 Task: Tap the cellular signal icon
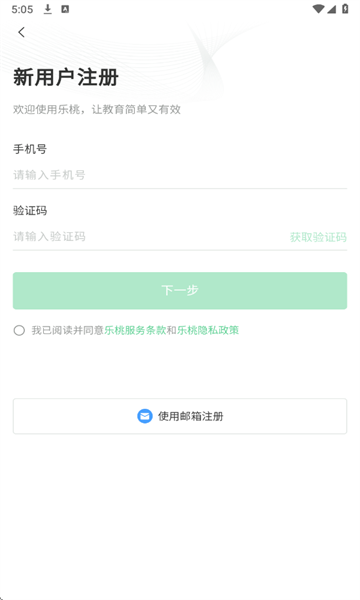331,9
